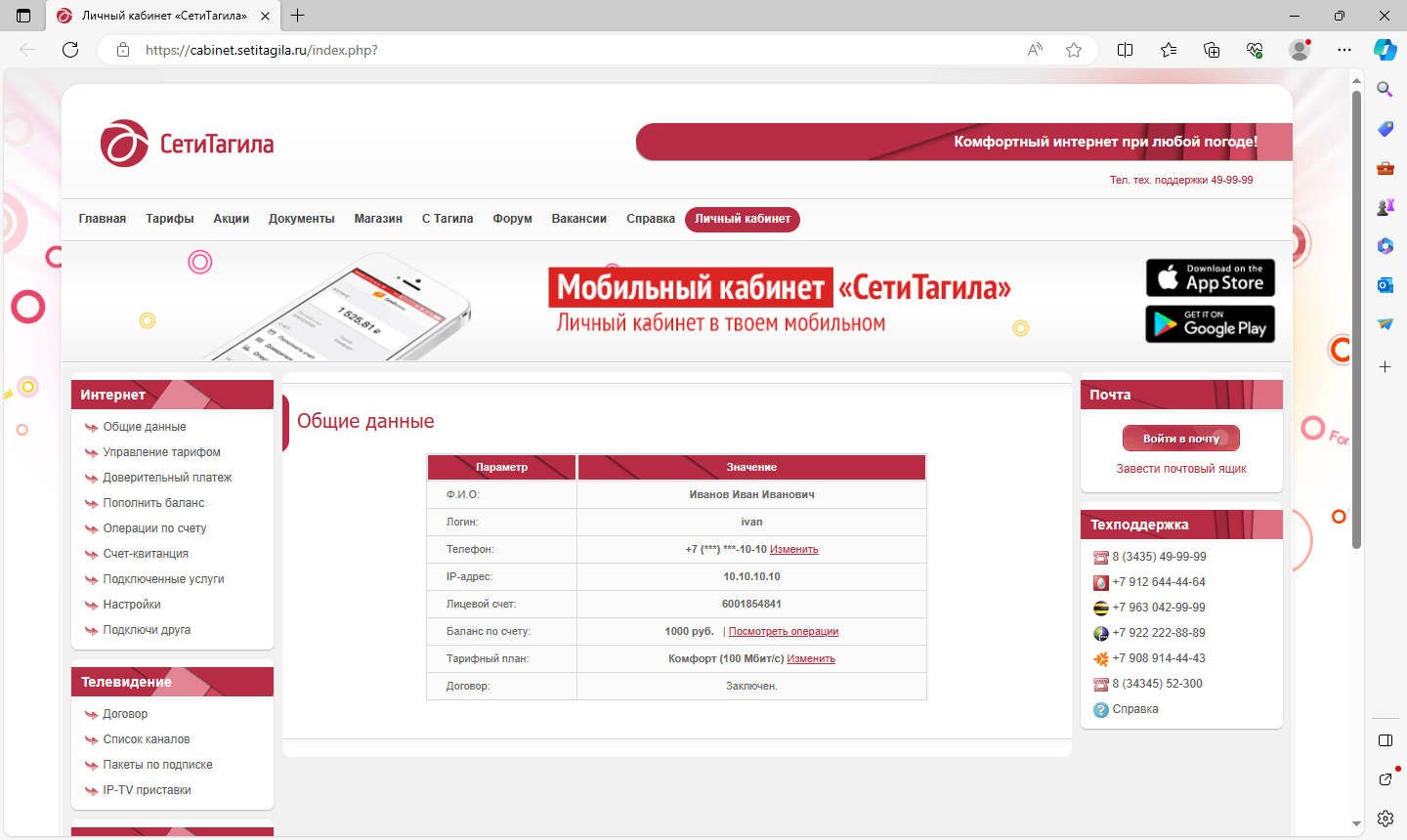Viewport: 1407px width, 840px height.
Task: Click the СетиТагила logo
Action: [x=187, y=144]
